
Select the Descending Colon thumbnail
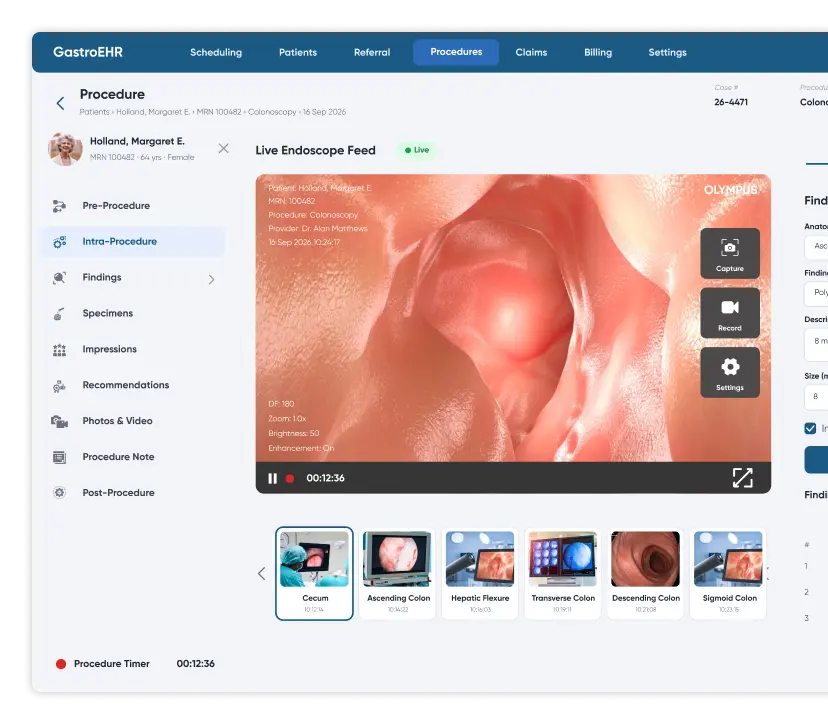pos(645,573)
